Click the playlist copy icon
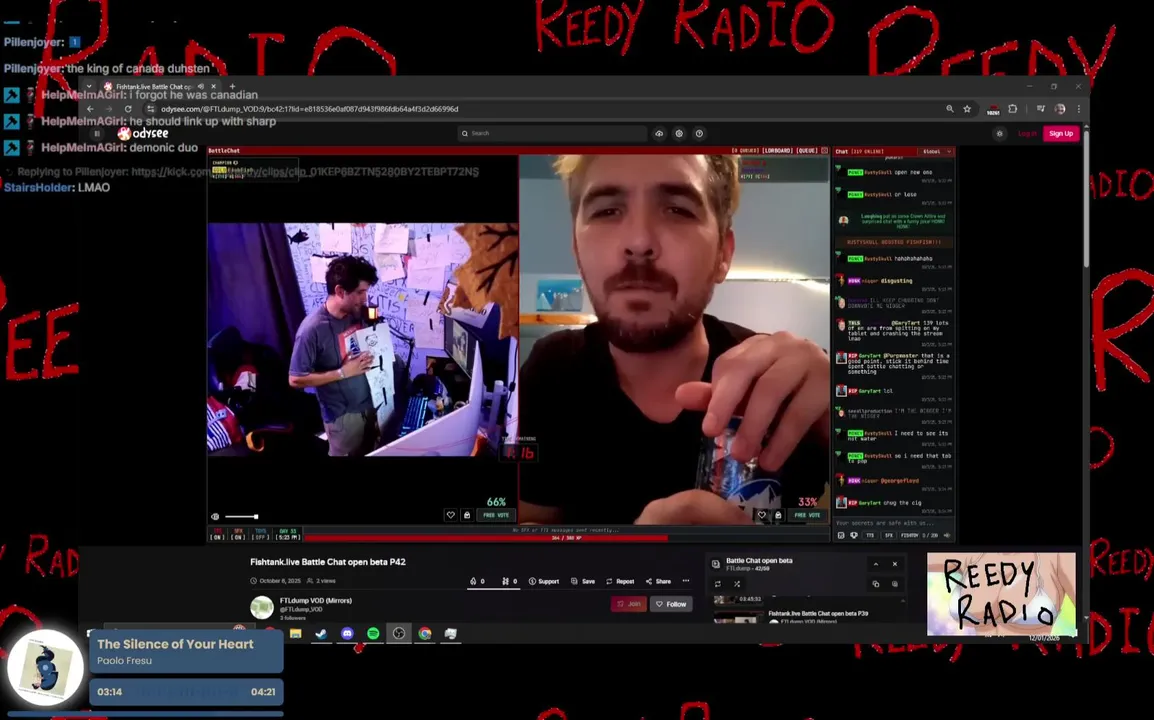Image resolution: width=1154 pixels, height=720 pixels. pyautogui.click(x=876, y=584)
